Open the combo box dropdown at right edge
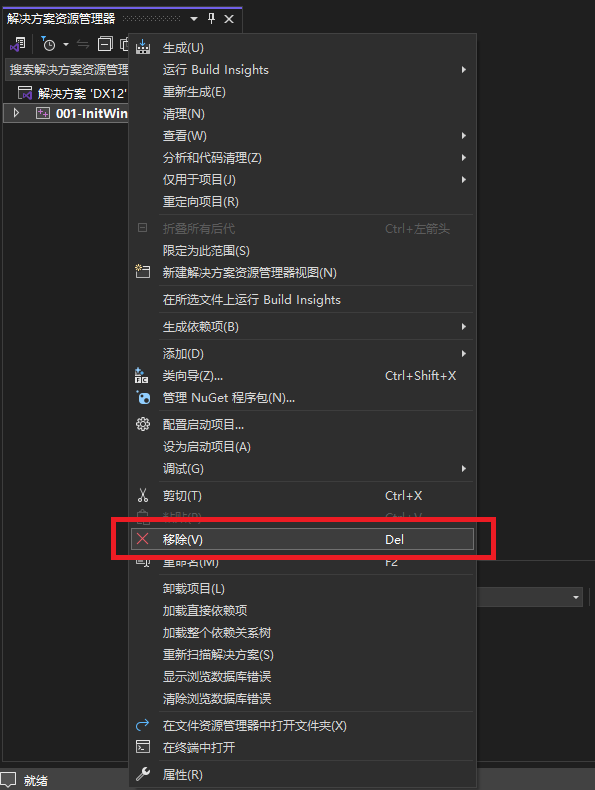The image size is (595, 790). point(575,597)
